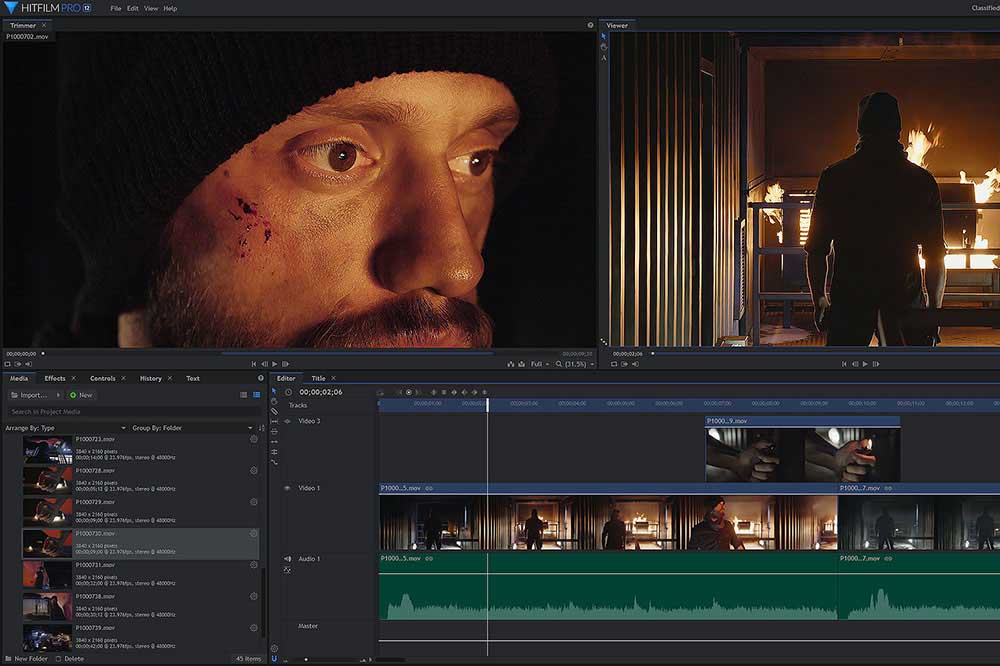Pick the Slice tool in Editor toolbar

pyautogui.click(x=274, y=411)
